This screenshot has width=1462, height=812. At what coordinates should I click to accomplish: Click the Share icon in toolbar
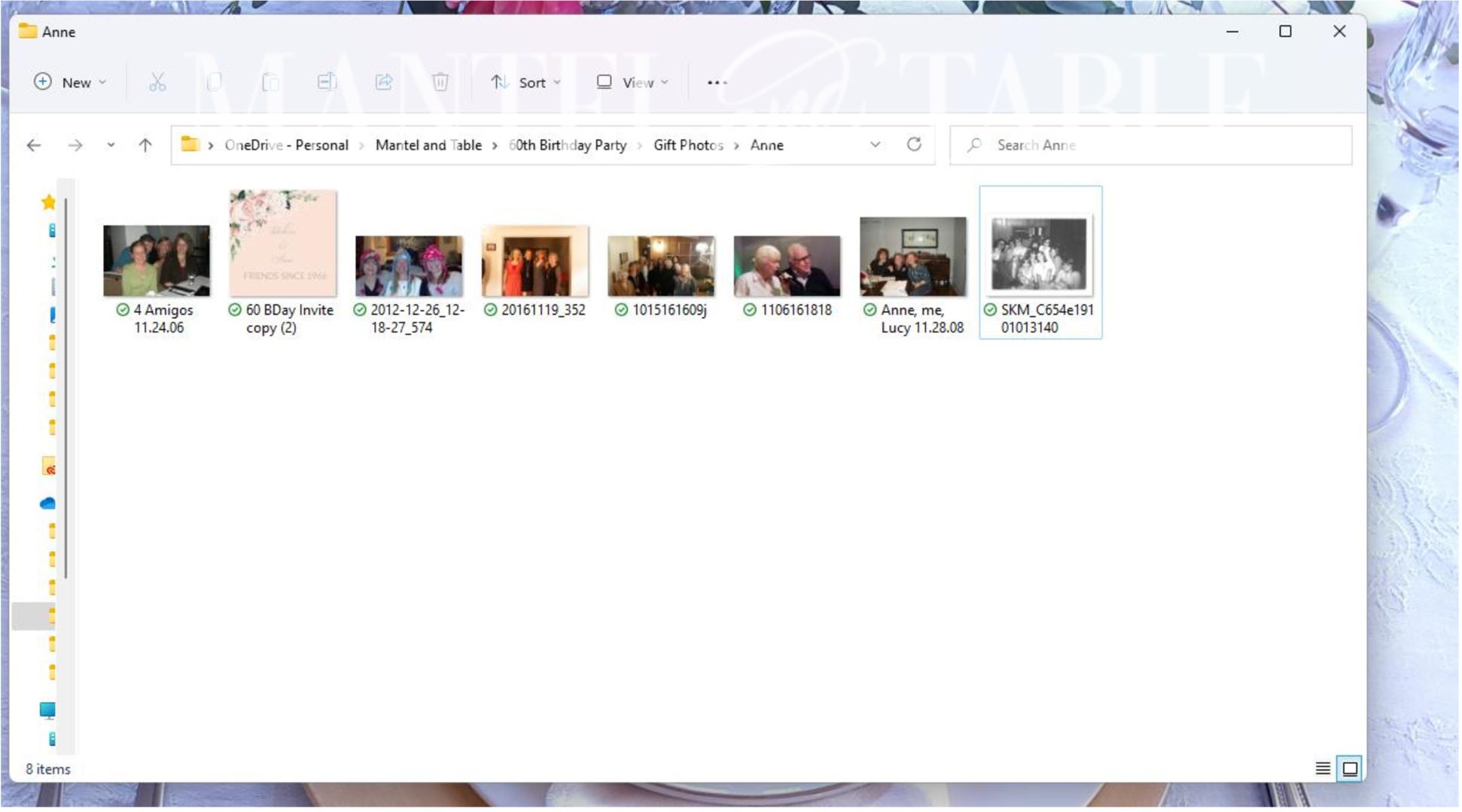(x=384, y=82)
